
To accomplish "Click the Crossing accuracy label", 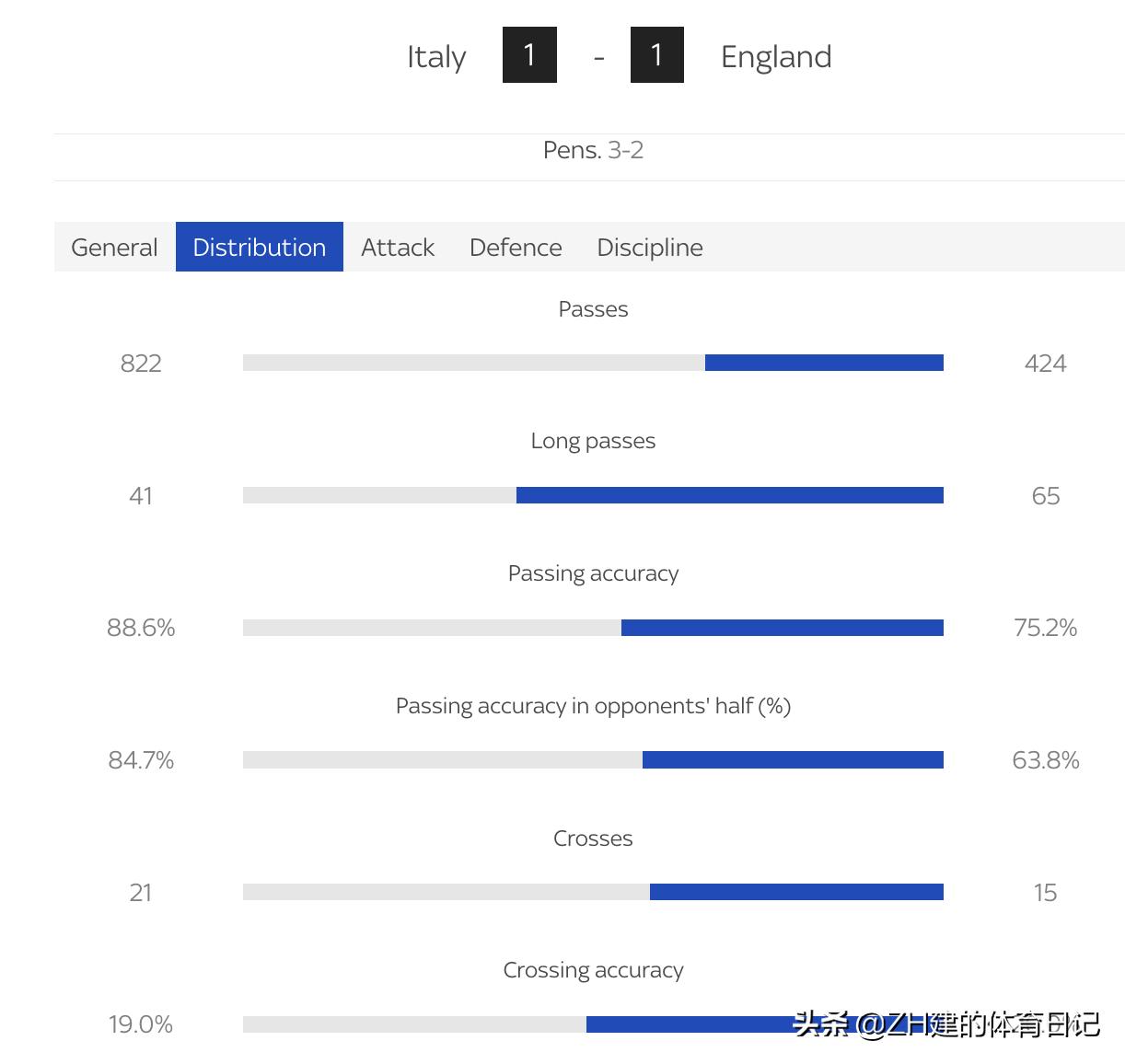I will pos(593,970).
